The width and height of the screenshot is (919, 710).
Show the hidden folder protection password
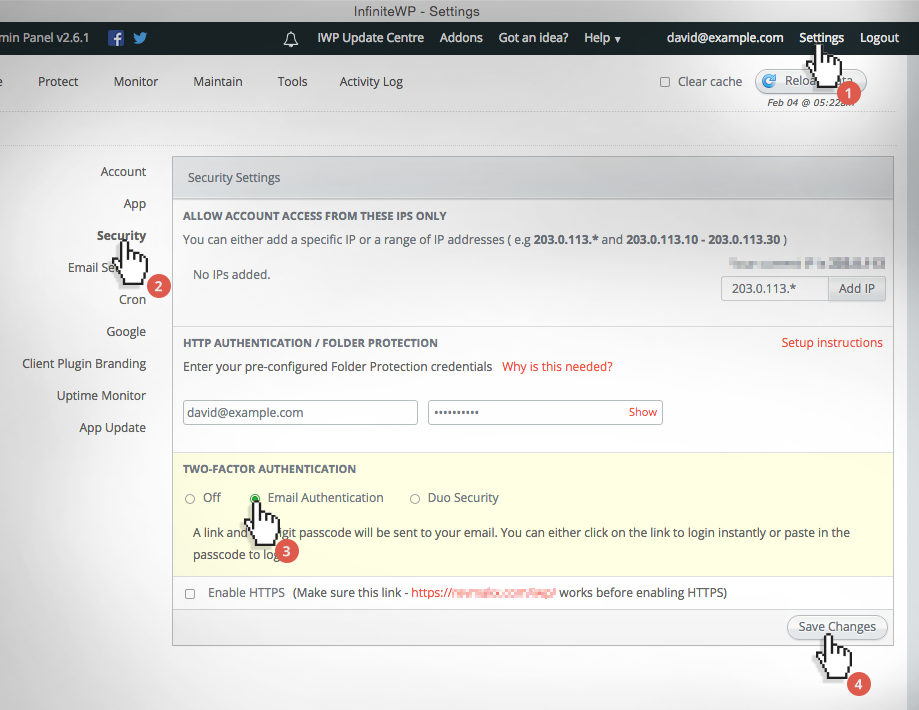tap(643, 412)
